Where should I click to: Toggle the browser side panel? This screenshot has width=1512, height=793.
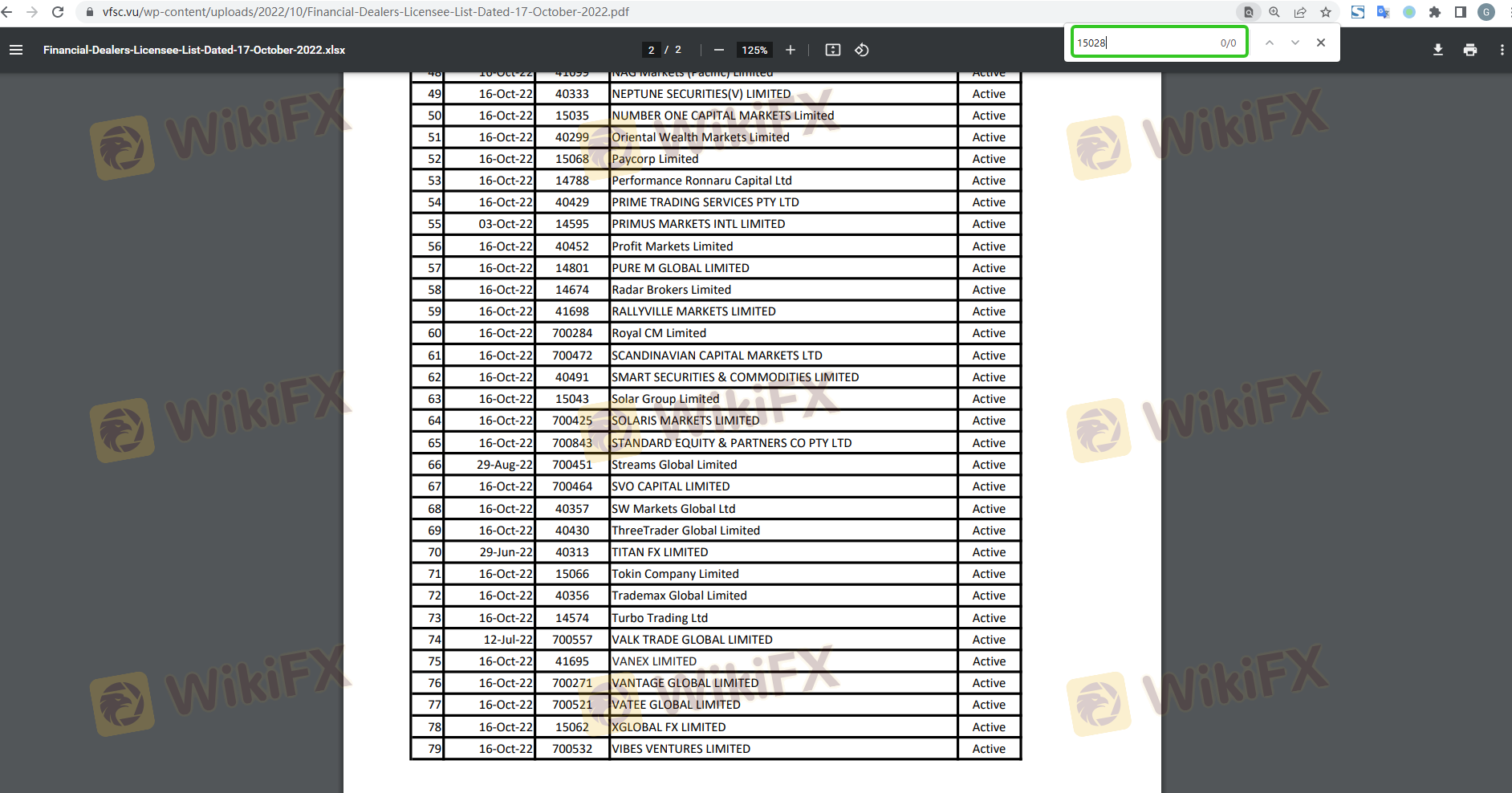coord(1461,12)
